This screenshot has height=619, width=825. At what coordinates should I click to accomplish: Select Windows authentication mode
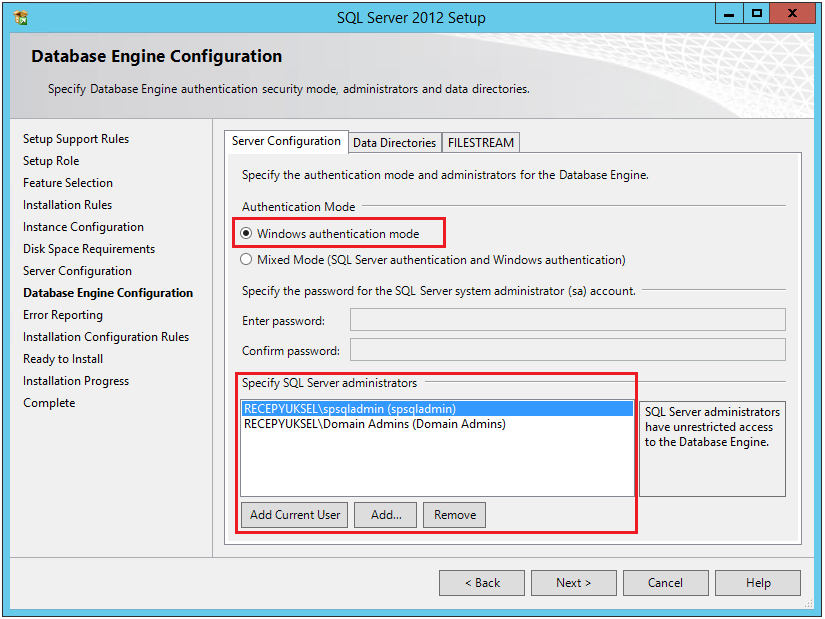coord(330,234)
